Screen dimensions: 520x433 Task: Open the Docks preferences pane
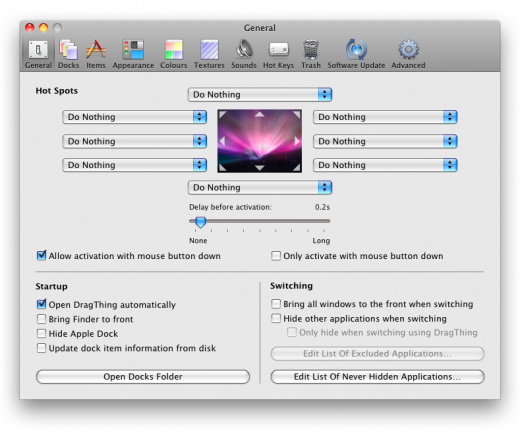pyautogui.click(x=68, y=54)
